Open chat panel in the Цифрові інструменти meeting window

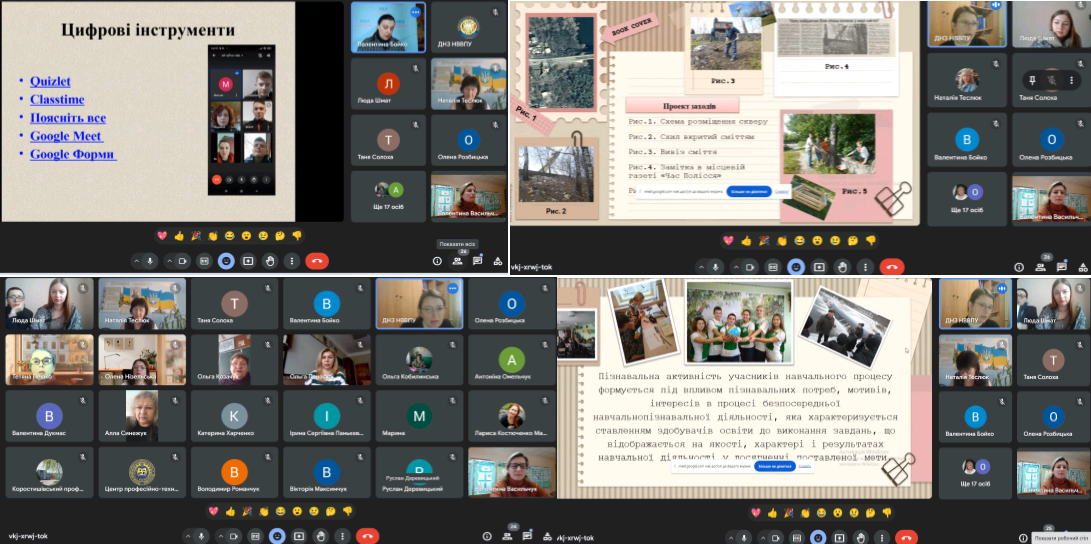(x=478, y=260)
